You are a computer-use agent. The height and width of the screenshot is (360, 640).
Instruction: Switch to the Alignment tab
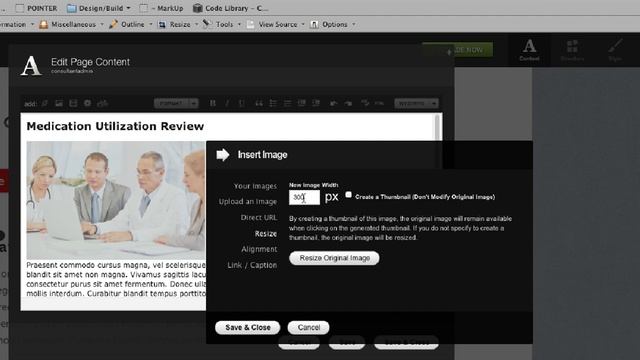point(259,249)
